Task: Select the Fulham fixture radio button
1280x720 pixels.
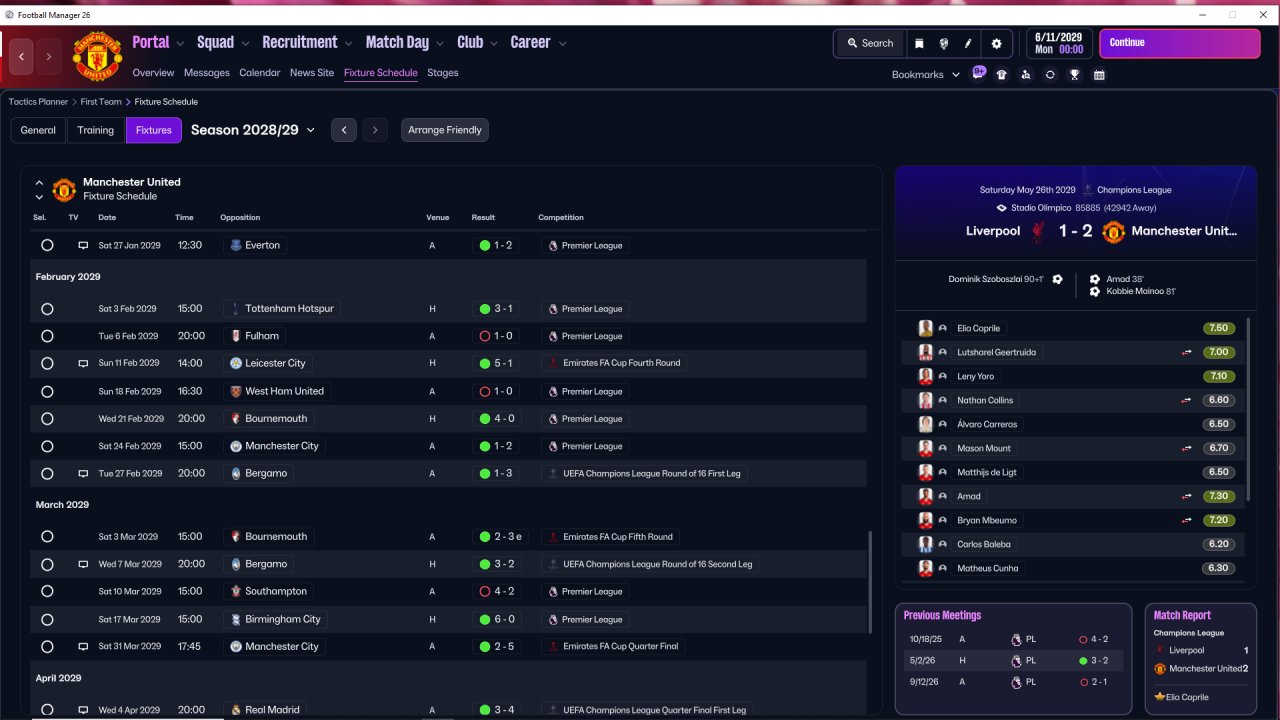Action: (47, 336)
